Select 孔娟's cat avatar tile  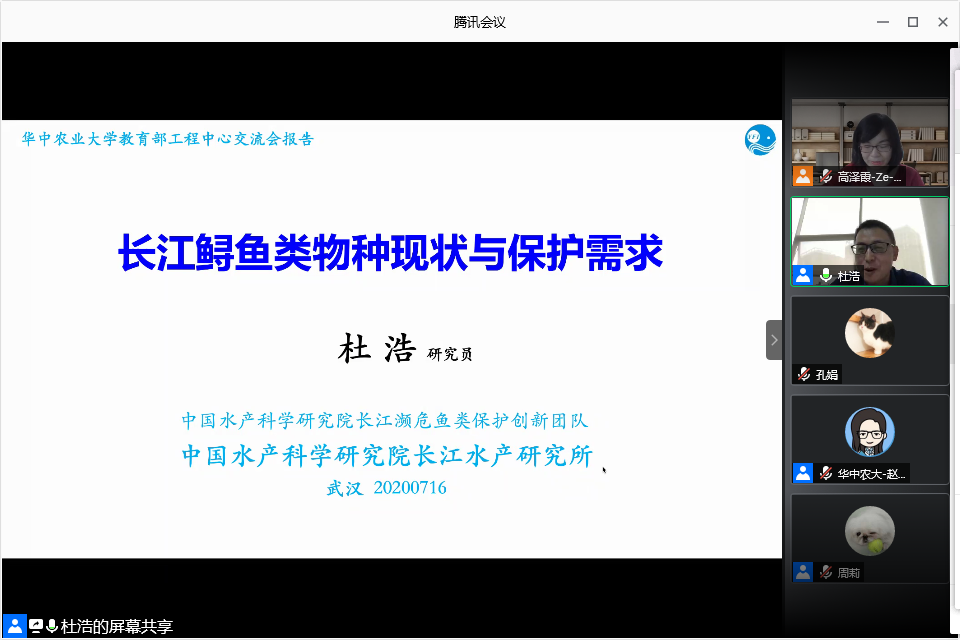pos(869,334)
